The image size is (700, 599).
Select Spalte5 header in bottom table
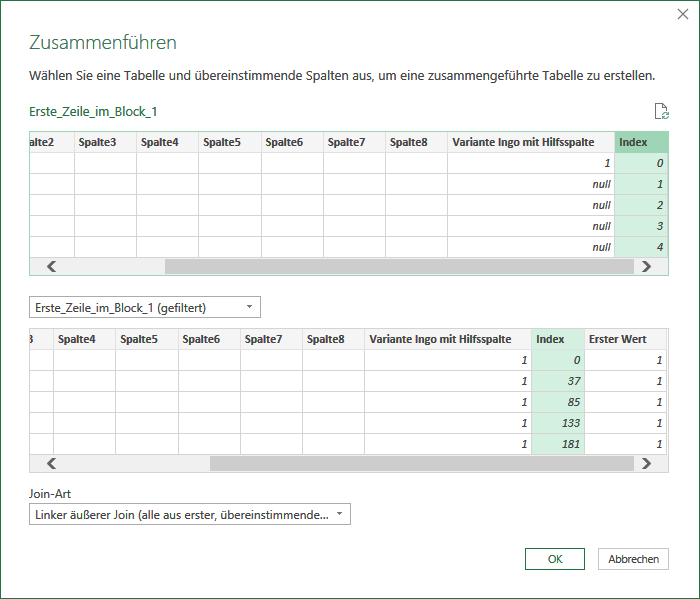146,339
